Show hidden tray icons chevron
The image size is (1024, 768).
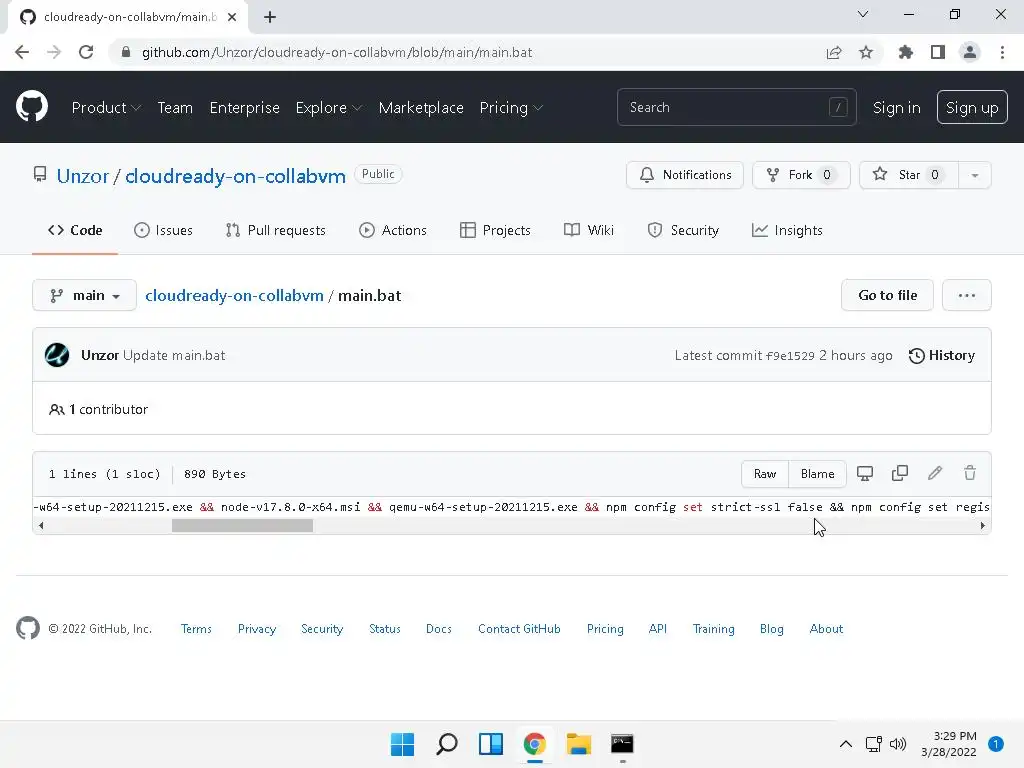(x=846, y=744)
